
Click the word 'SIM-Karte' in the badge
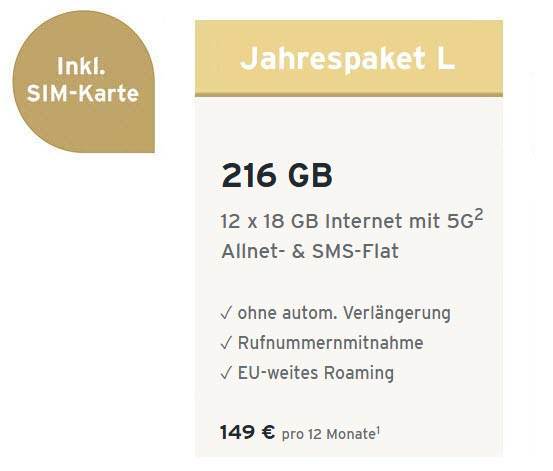(83, 93)
